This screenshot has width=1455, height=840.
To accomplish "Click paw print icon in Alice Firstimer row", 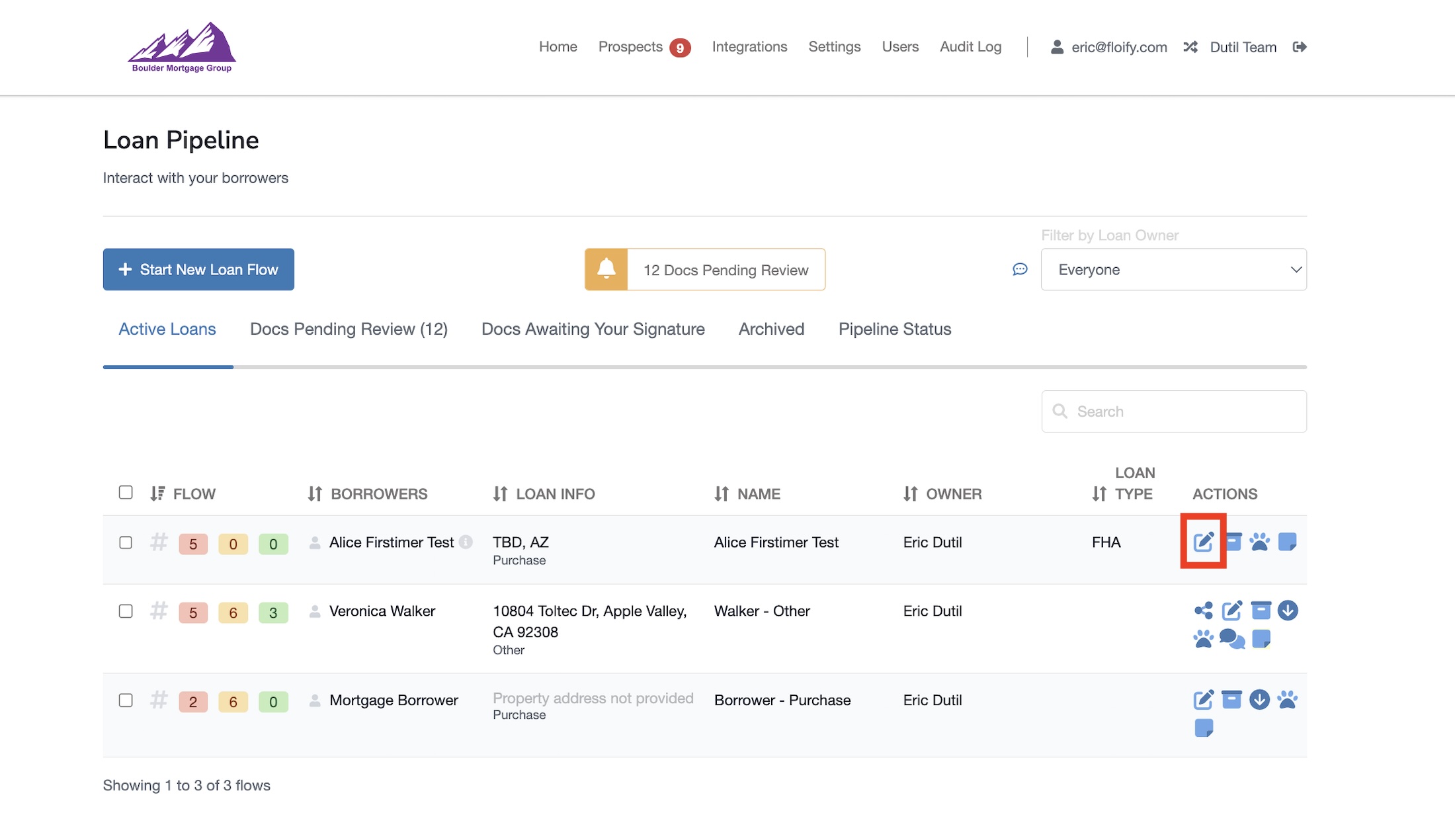I will pos(1259,542).
